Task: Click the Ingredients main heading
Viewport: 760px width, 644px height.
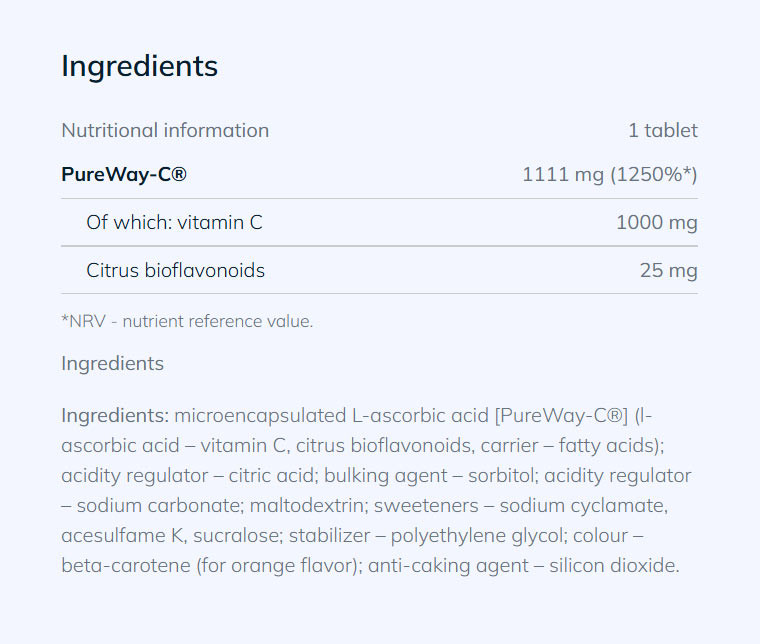Action: coord(139,66)
